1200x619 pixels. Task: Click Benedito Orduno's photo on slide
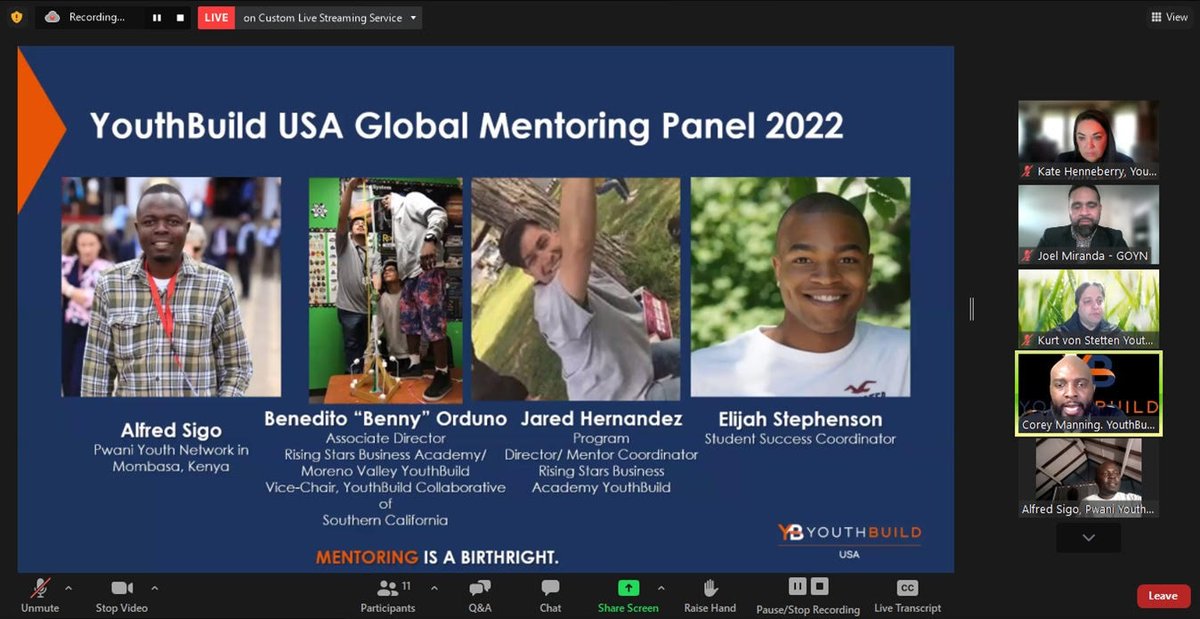click(x=385, y=290)
